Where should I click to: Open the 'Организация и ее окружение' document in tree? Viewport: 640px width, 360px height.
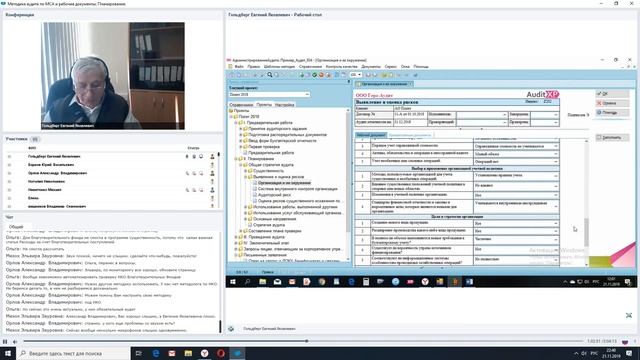coord(284,183)
